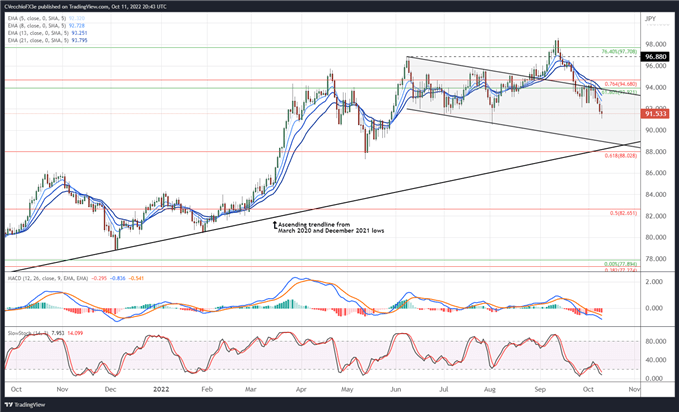Viewport: 679px width, 412px height.
Task: Click the 88.000 price axis label
Action: pos(656,152)
